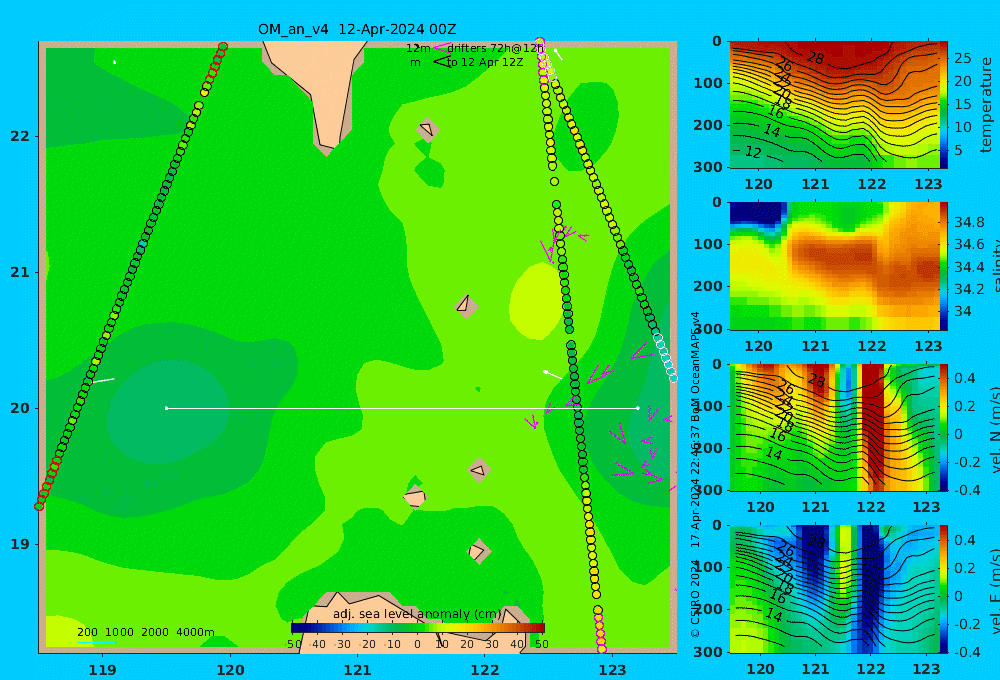The image size is (1000, 680).
Task: Click longitude 123 tick under temperature panel
Action: coord(928,184)
